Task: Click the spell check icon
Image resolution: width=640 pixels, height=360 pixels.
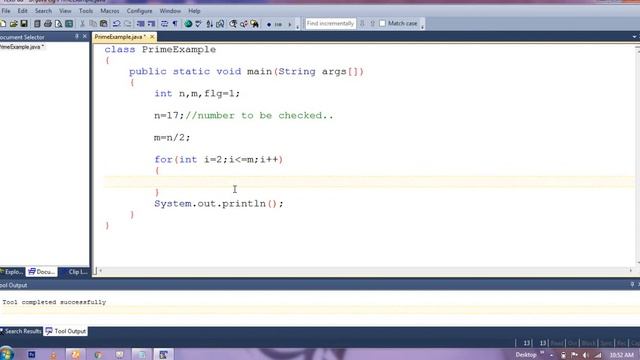Action: (x=199, y=24)
